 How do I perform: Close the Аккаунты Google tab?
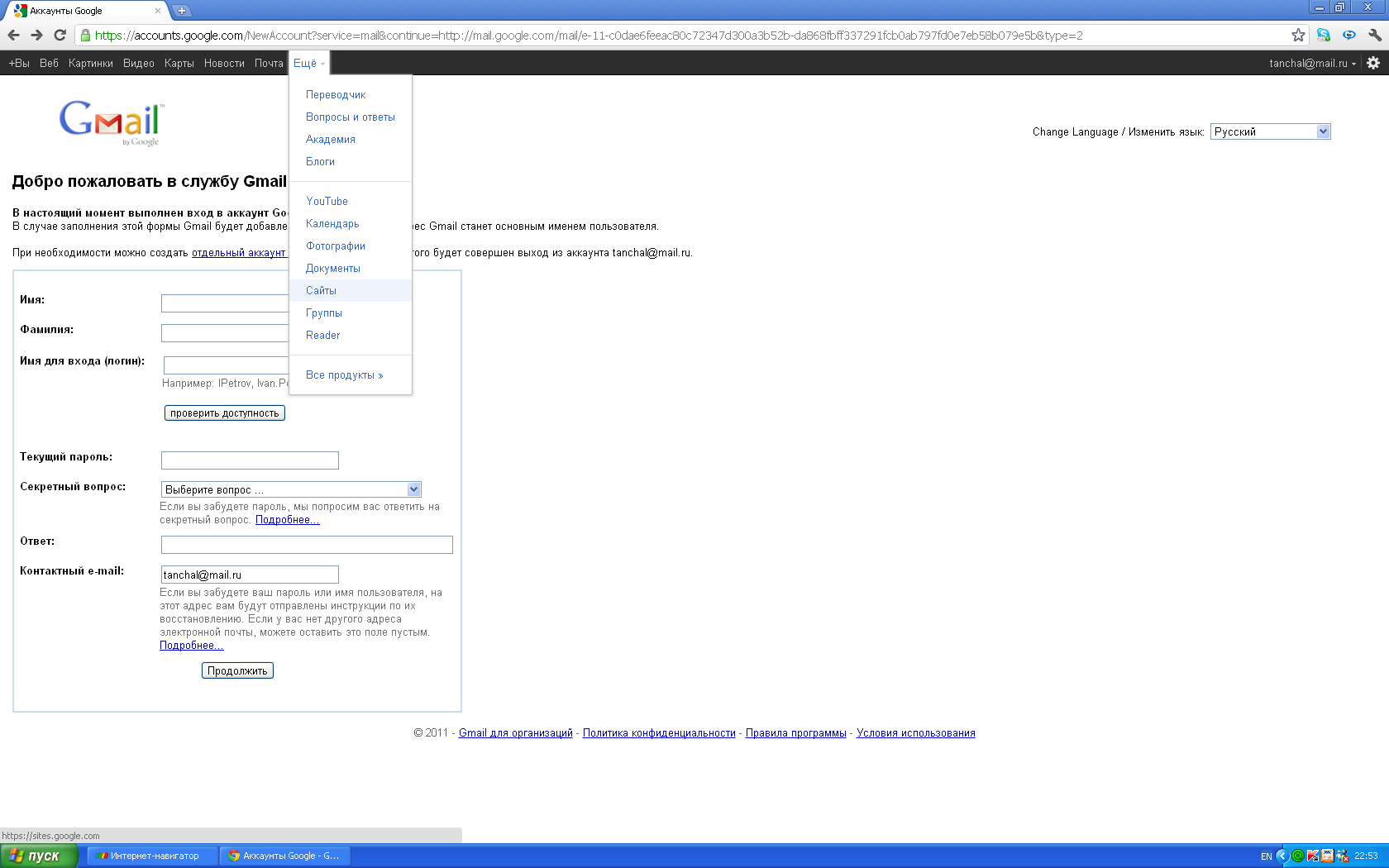pyautogui.click(x=158, y=11)
